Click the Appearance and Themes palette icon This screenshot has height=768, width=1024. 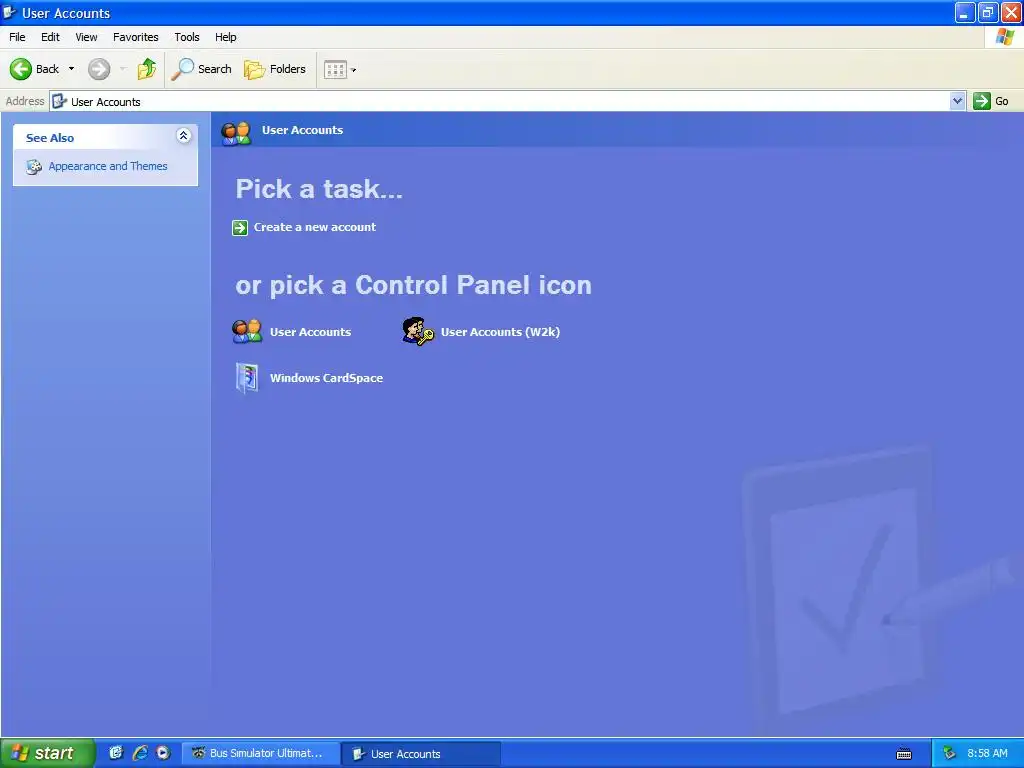[34, 167]
